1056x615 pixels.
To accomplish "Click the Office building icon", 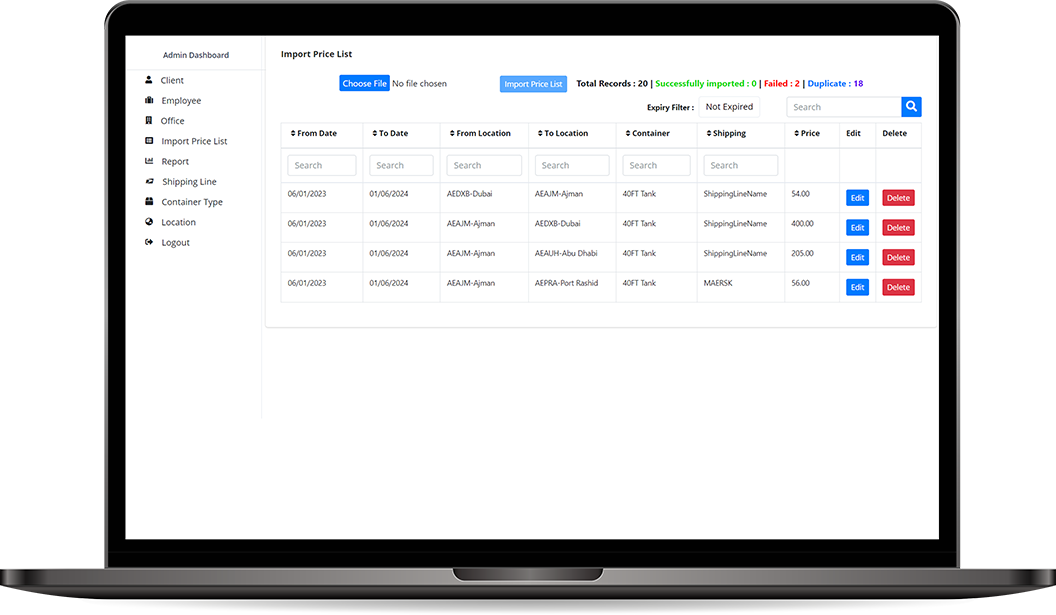I will 149,120.
